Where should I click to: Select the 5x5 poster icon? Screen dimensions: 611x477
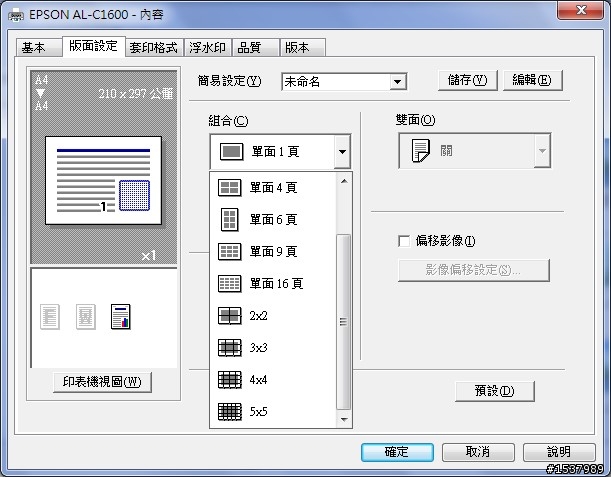(x=230, y=411)
